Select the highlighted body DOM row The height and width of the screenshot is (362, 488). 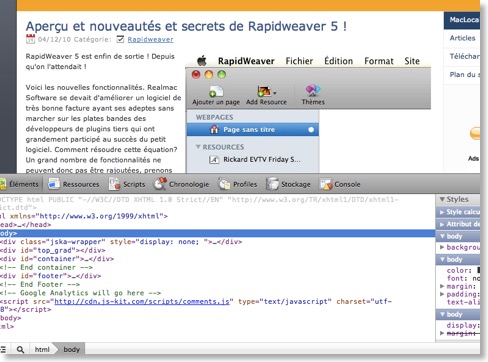(x=217, y=233)
